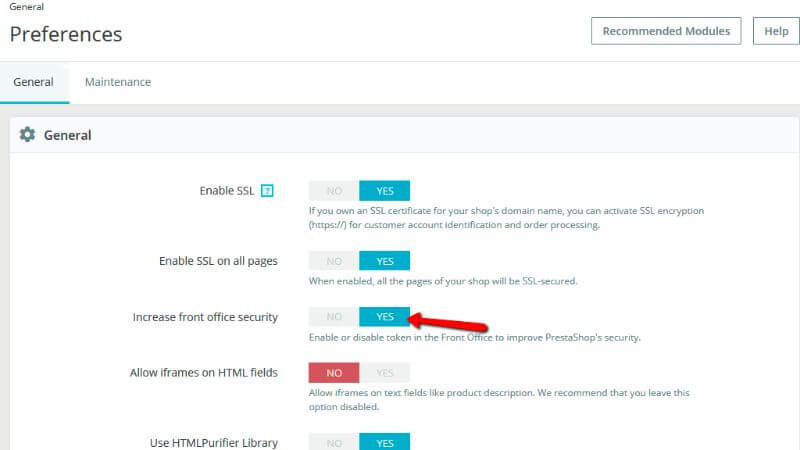
Task: Click the 'Enable or disable token' description
Action: [x=474, y=337]
